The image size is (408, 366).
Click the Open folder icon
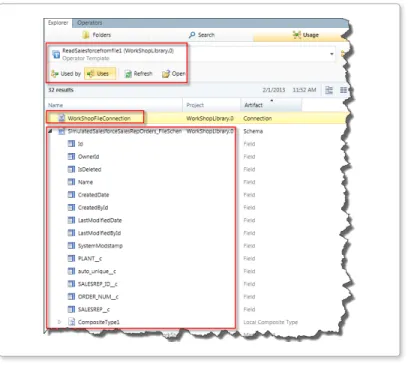[166, 74]
